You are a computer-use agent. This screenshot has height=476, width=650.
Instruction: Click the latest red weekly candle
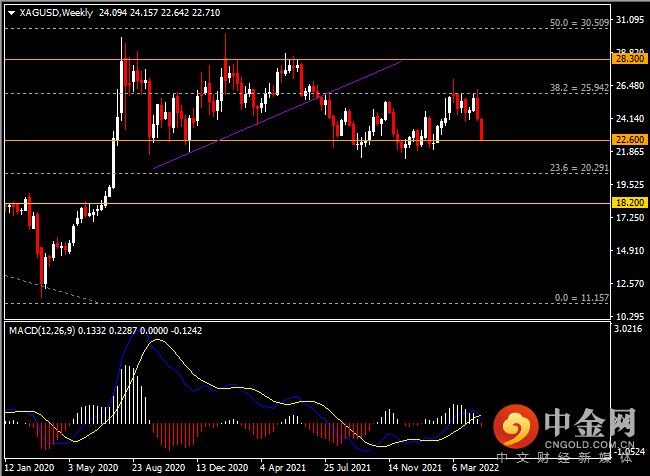tap(482, 129)
